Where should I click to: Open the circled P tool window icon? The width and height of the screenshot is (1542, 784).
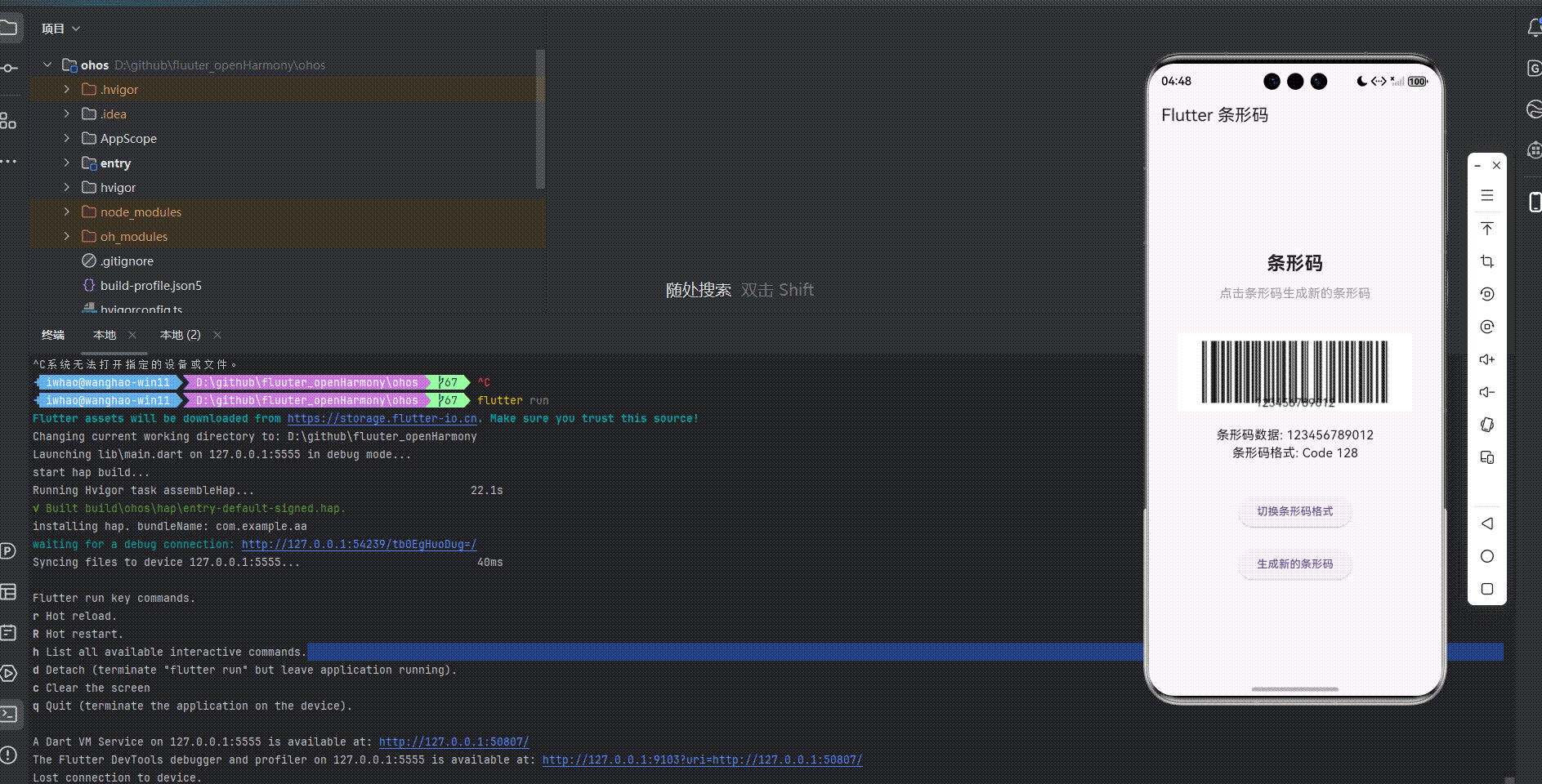(x=8, y=550)
